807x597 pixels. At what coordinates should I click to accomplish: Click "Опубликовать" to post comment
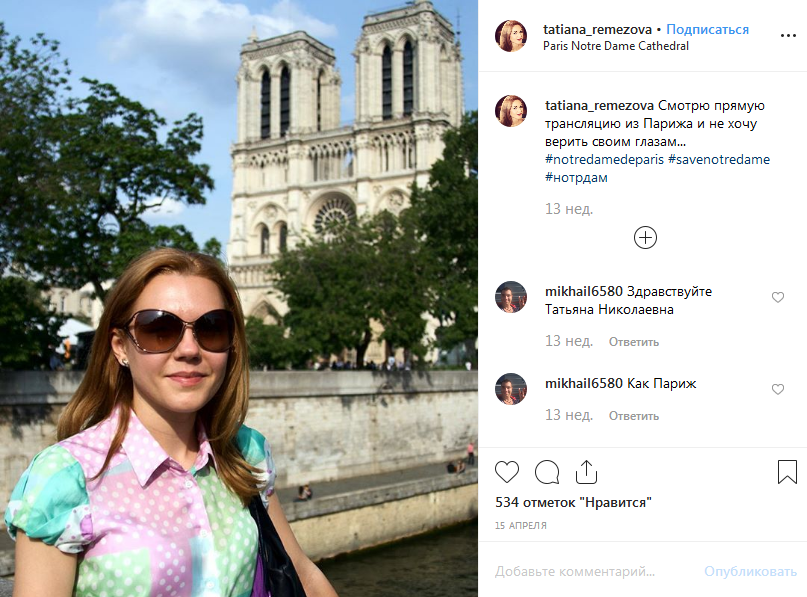[x=750, y=572]
